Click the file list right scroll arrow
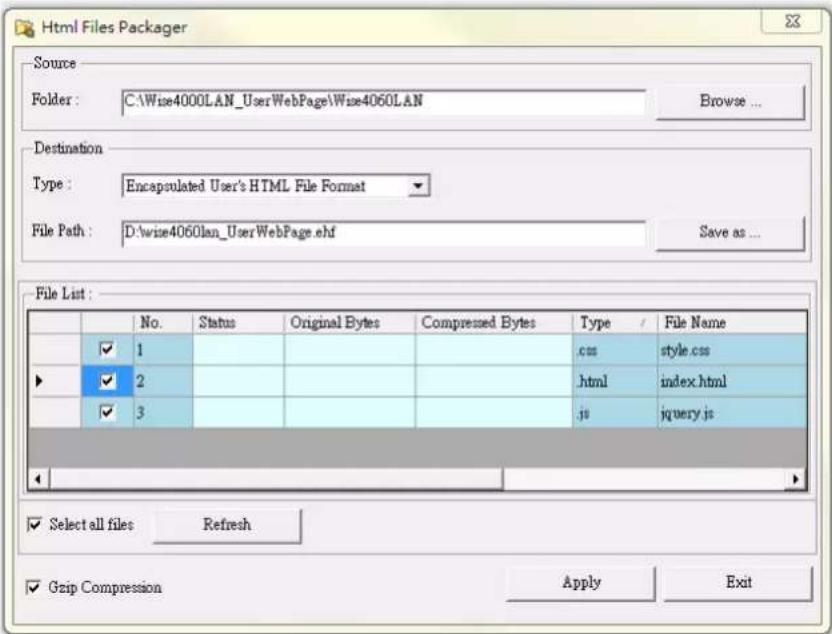This screenshot has width=832, height=634. coord(795,479)
